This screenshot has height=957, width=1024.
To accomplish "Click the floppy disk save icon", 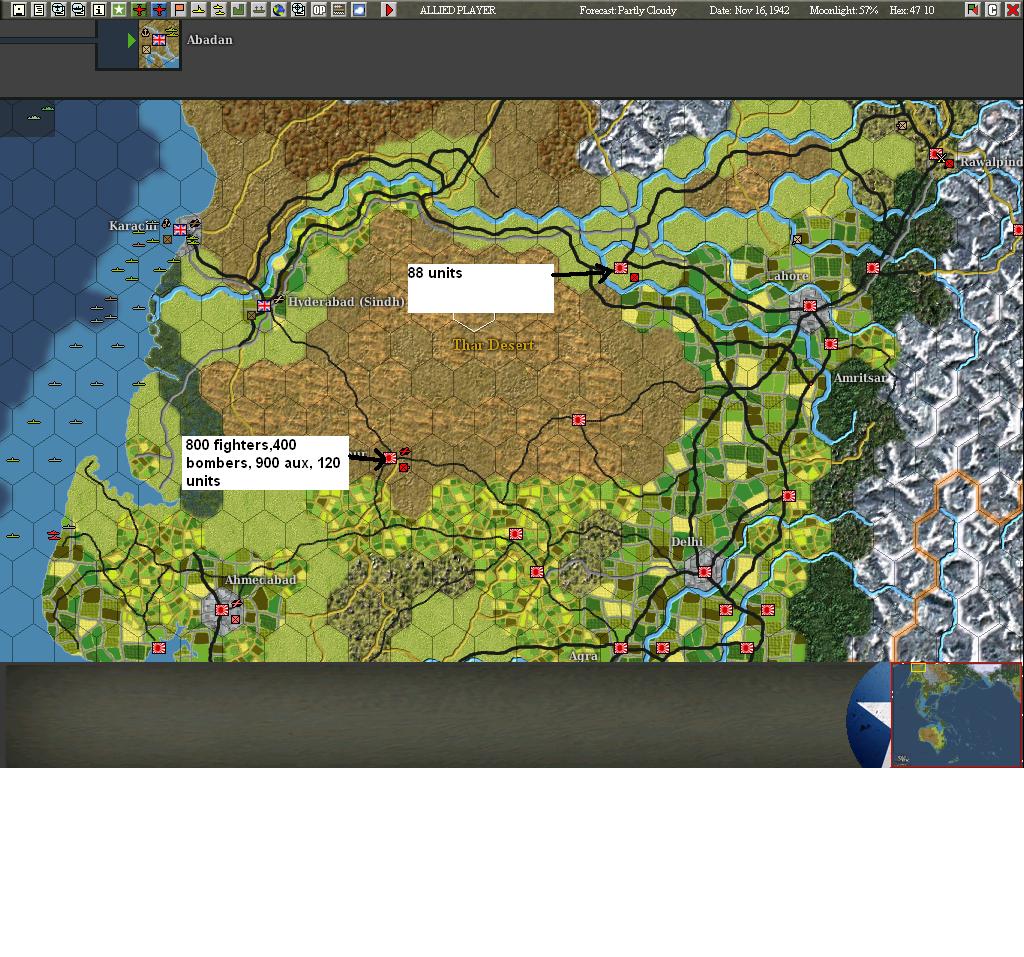I will tap(19, 10).
